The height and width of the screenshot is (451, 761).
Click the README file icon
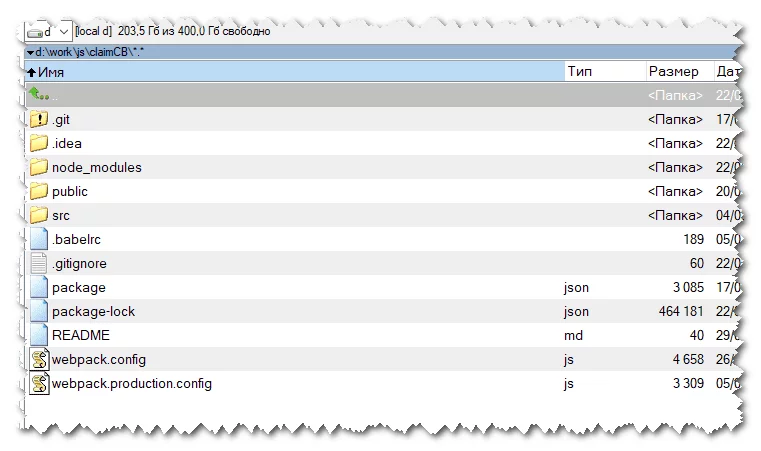[x=39, y=335]
